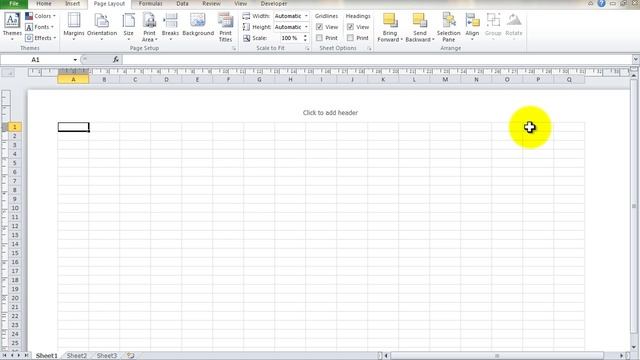Open the theme Colors dropdown

40,16
